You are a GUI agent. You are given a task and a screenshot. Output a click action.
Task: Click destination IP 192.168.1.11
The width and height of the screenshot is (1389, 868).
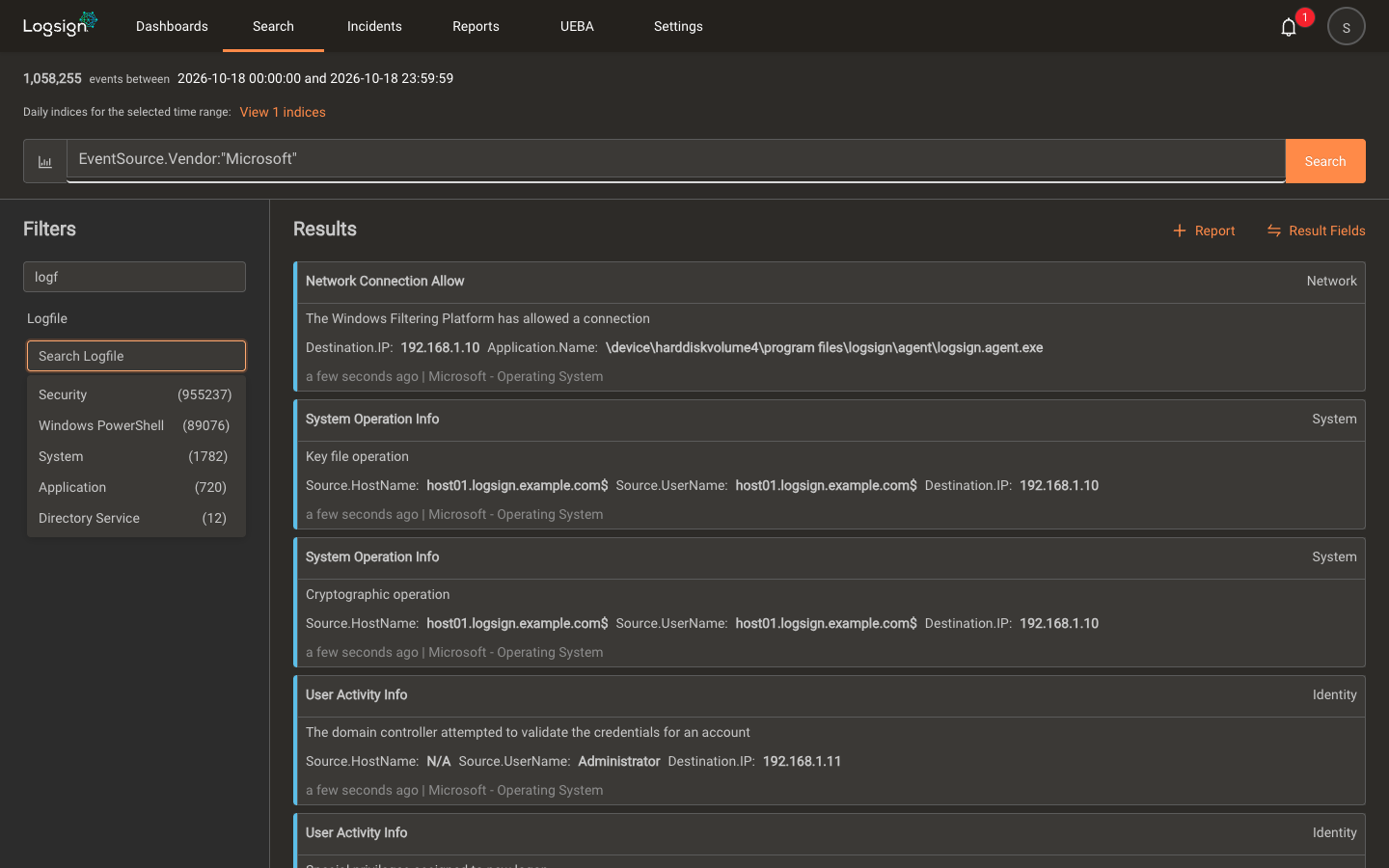pos(802,761)
